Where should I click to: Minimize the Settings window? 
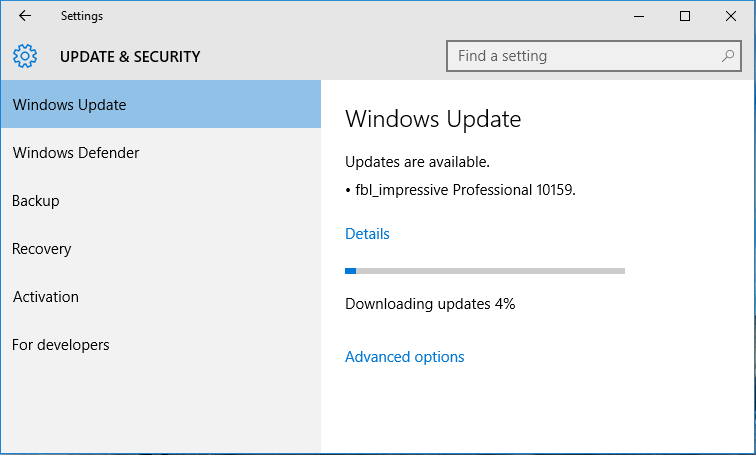click(639, 16)
